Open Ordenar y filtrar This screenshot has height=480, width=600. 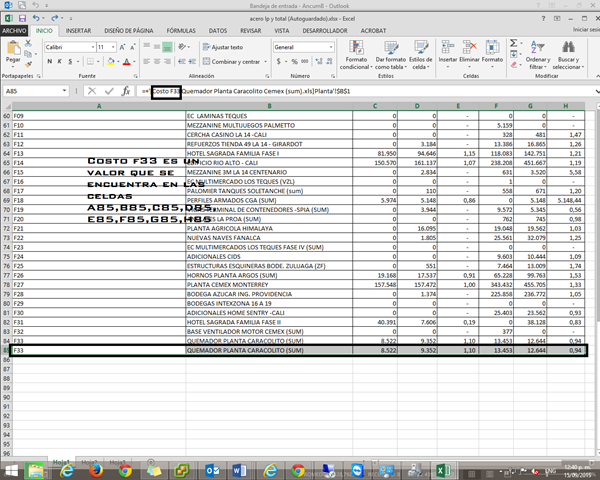click(538, 55)
